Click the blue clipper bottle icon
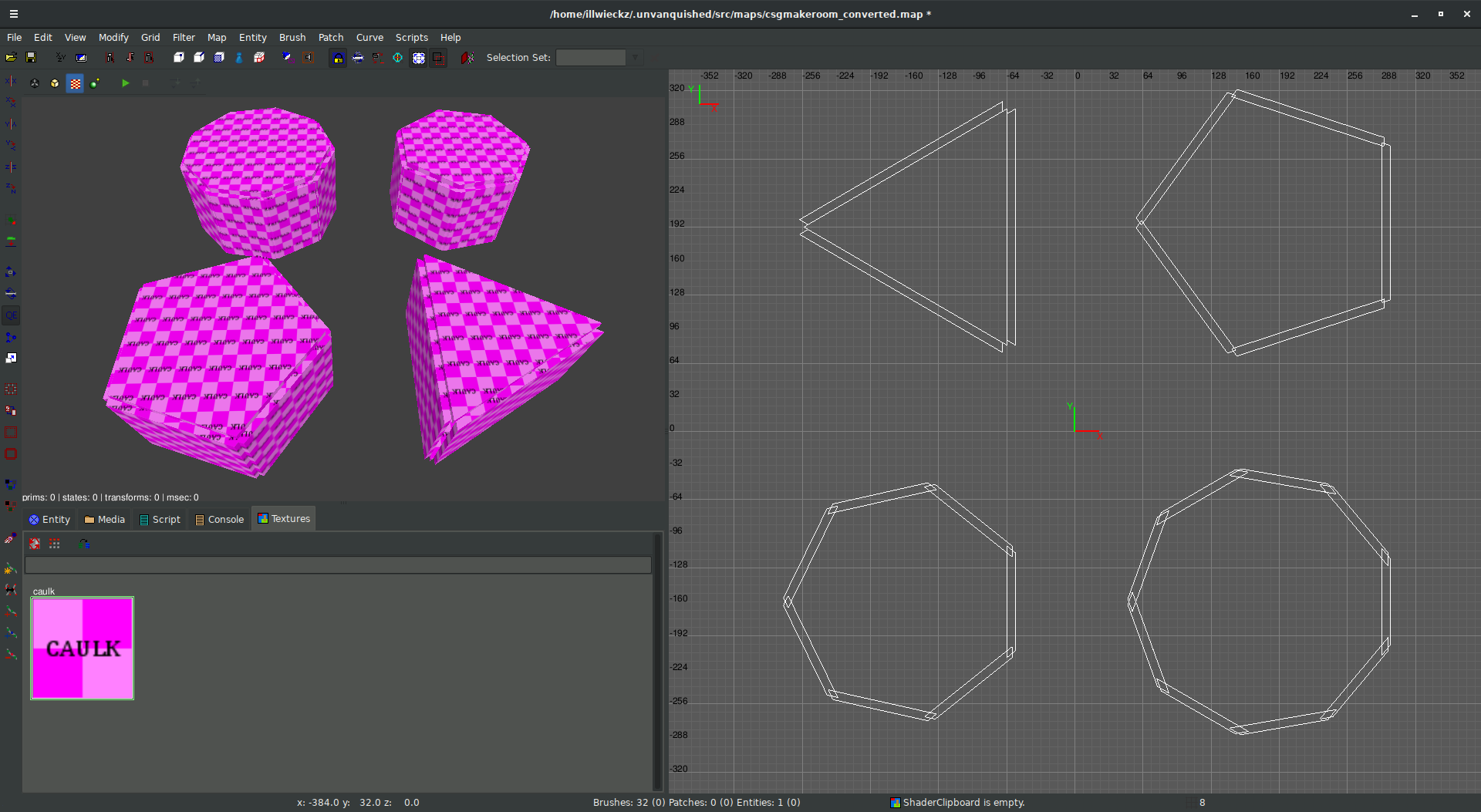The width and height of the screenshot is (1481, 812). (x=239, y=58)
